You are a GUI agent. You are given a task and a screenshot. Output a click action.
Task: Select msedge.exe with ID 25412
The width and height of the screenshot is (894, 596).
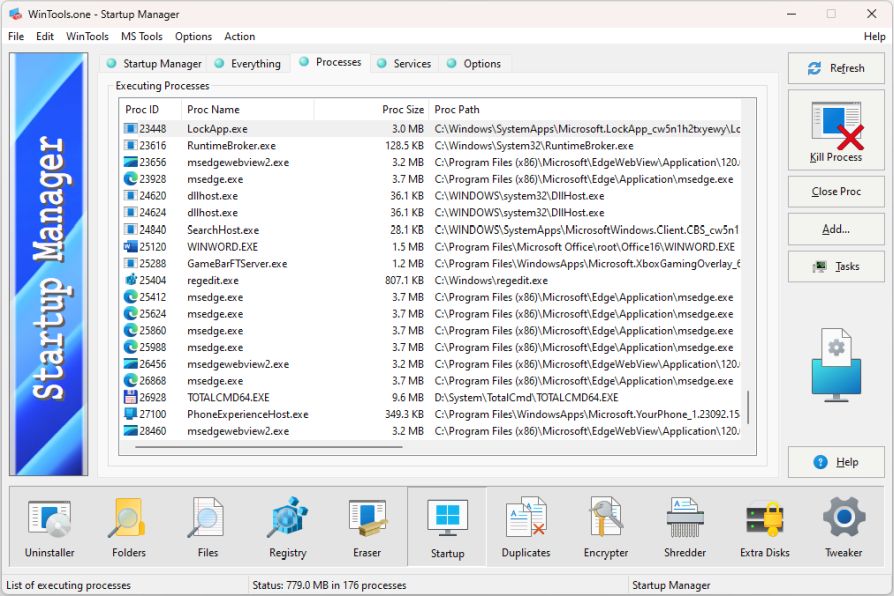pos(430,297)
